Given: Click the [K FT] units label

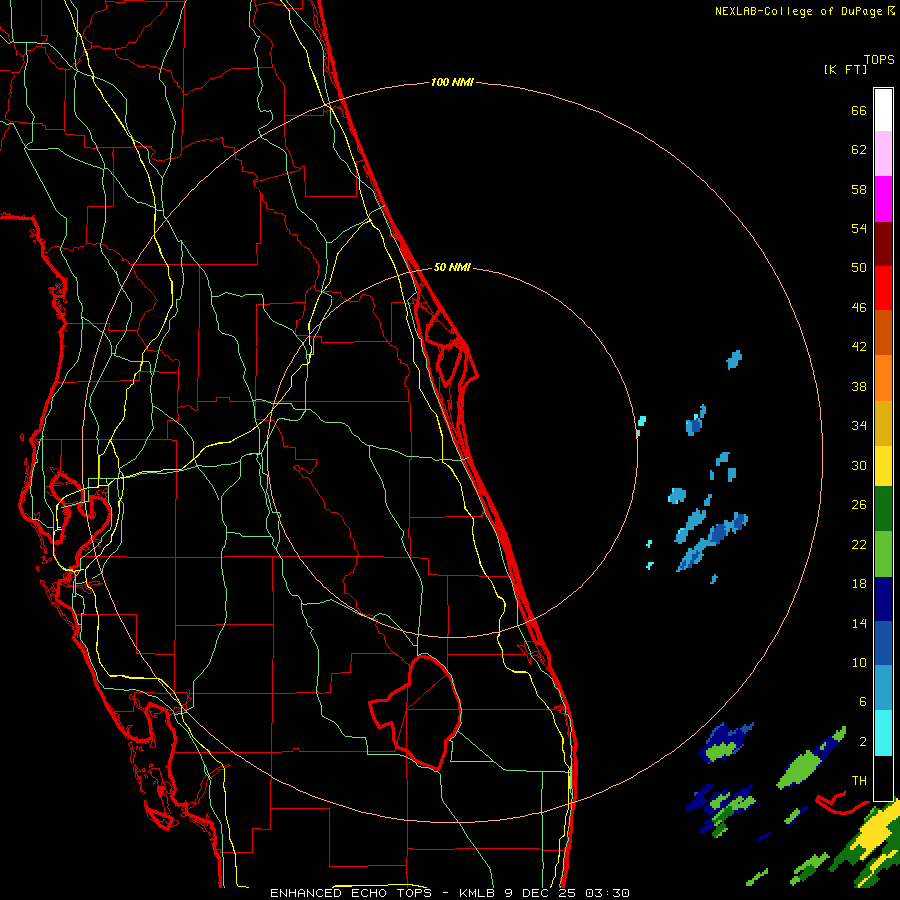Looking at the screenshot, I should coord(845,70).
